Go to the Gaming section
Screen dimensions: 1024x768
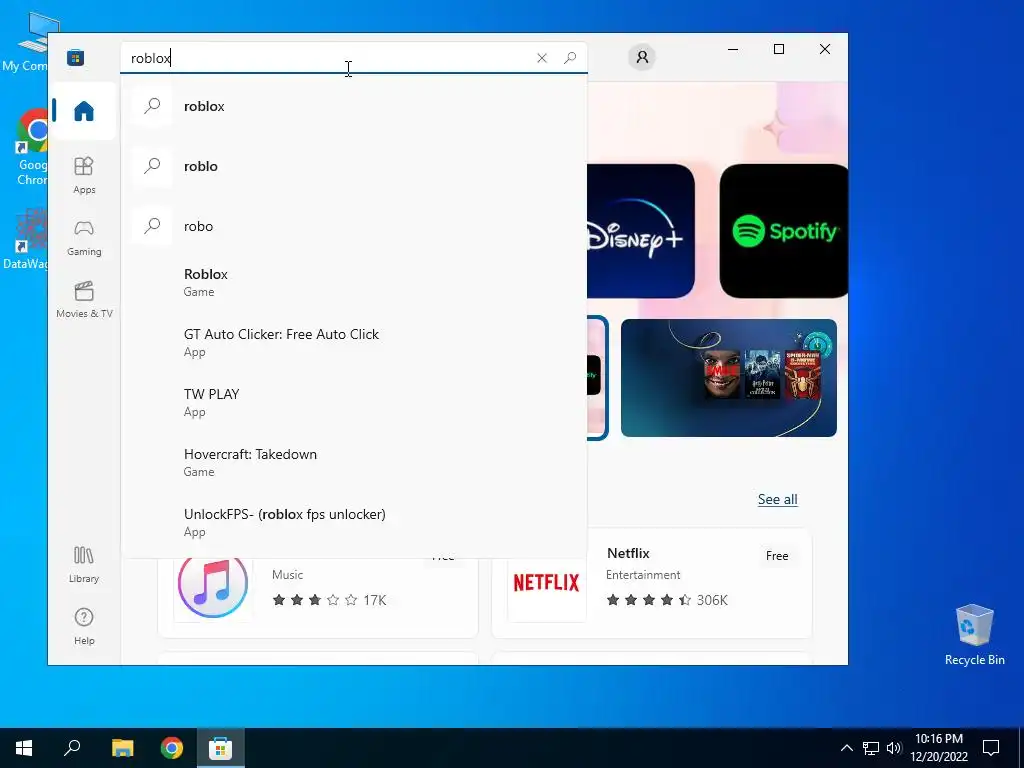(84, 238)
